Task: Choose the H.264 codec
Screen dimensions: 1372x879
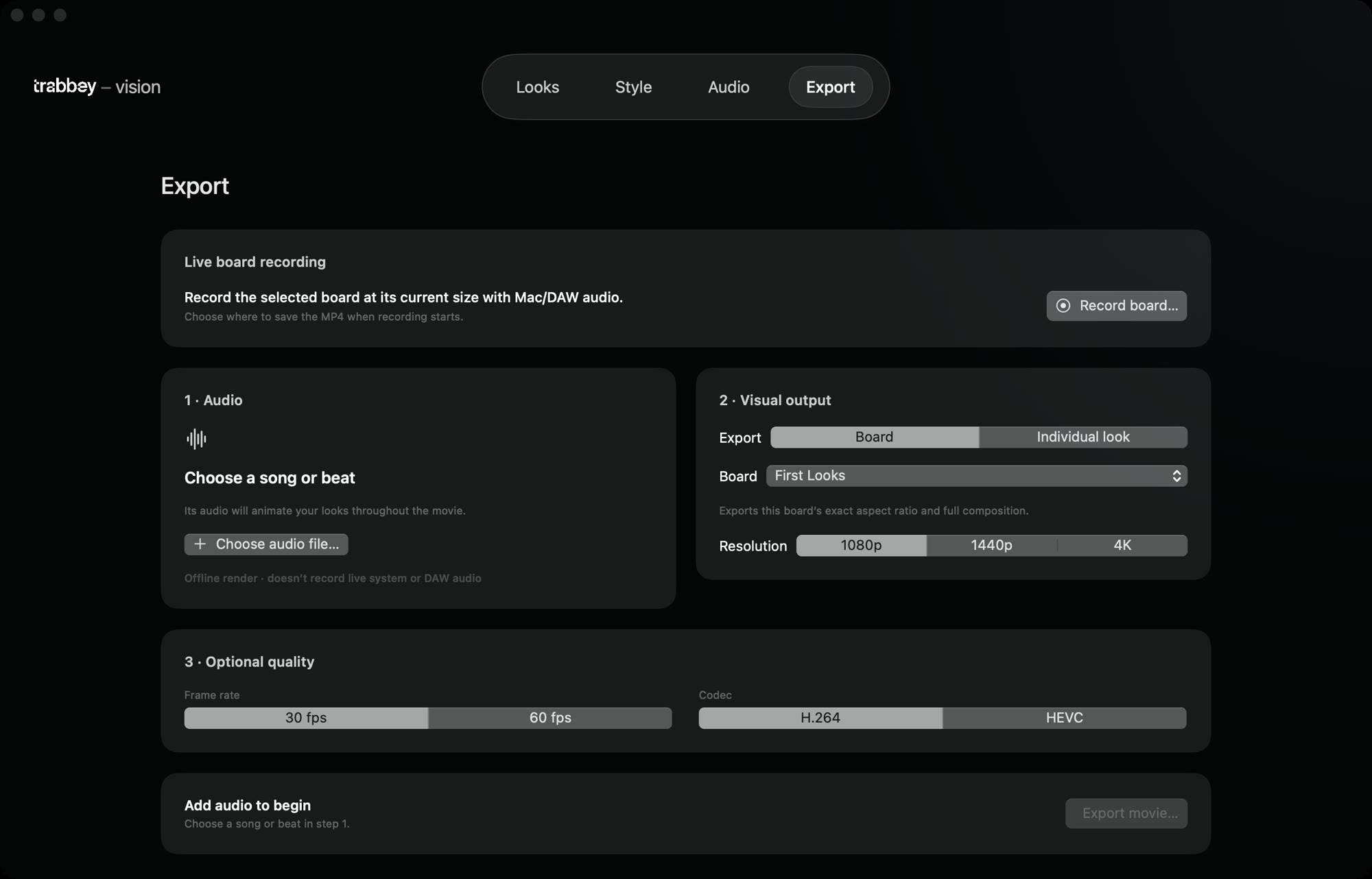Action: (x=820, y=718)
